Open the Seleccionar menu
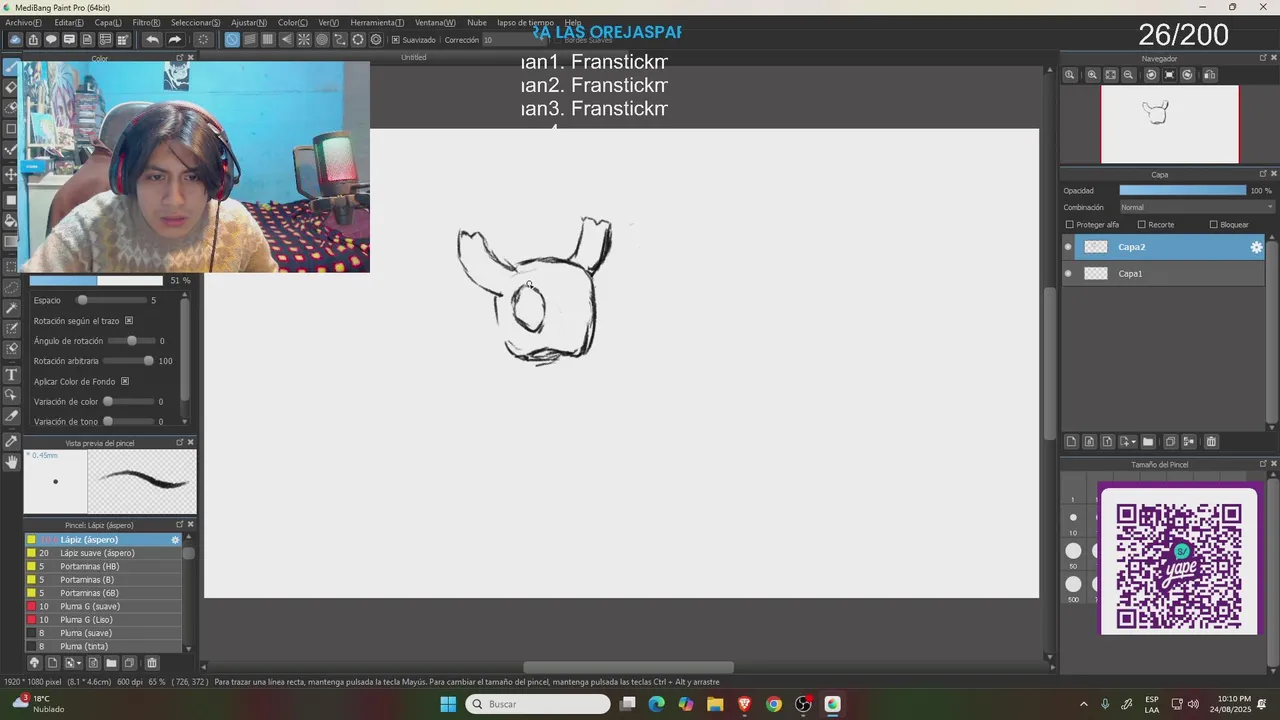The width and height of the screenshot is (1280, 720). (x=196, y=22)
